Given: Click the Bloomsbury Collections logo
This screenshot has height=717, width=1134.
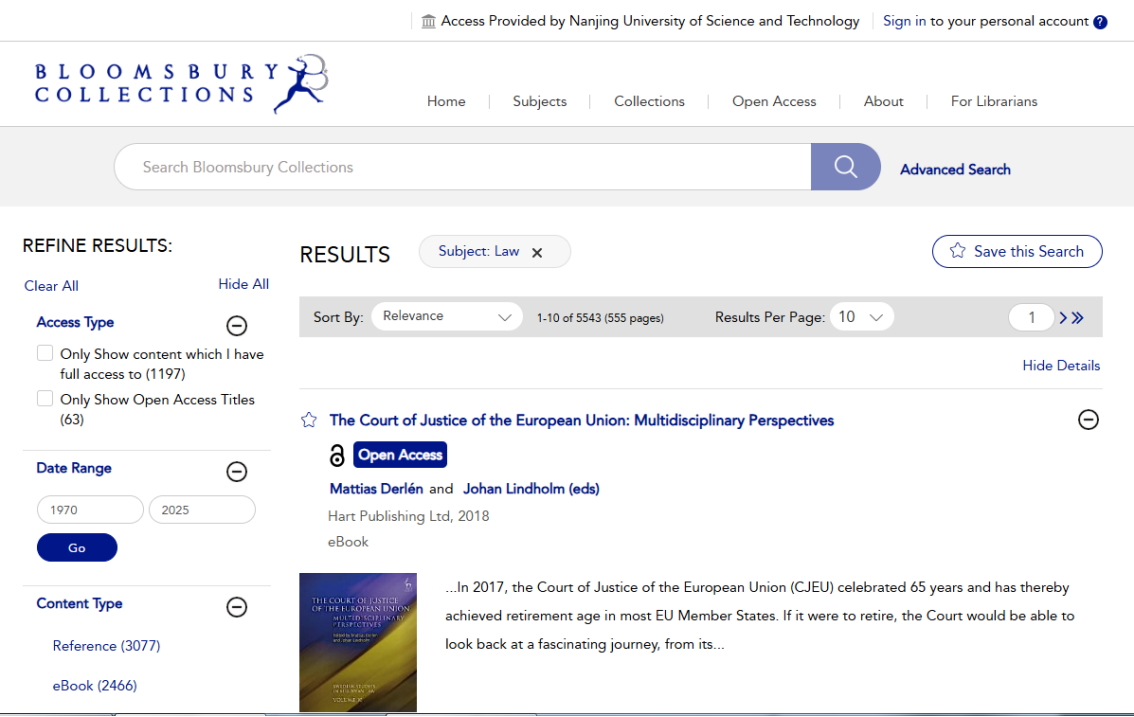Looking at the screenshot, I should [x=181, y=83].
